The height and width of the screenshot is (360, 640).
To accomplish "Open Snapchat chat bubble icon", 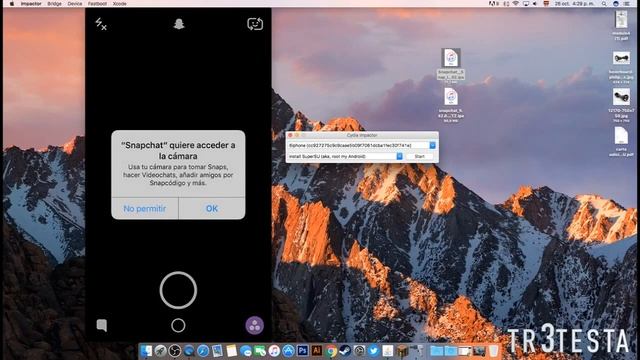I will (x=102, y=325).
